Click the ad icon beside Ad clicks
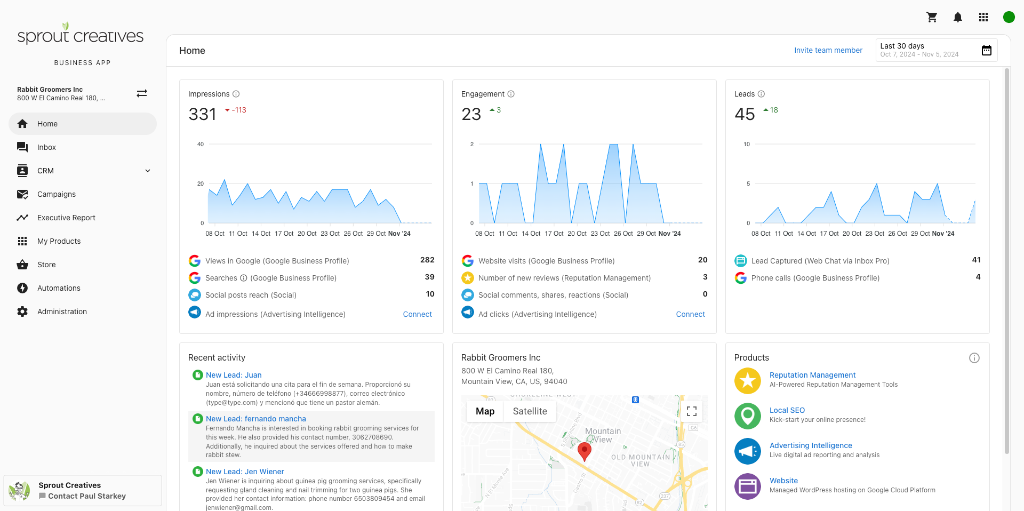 pos(467,312)
